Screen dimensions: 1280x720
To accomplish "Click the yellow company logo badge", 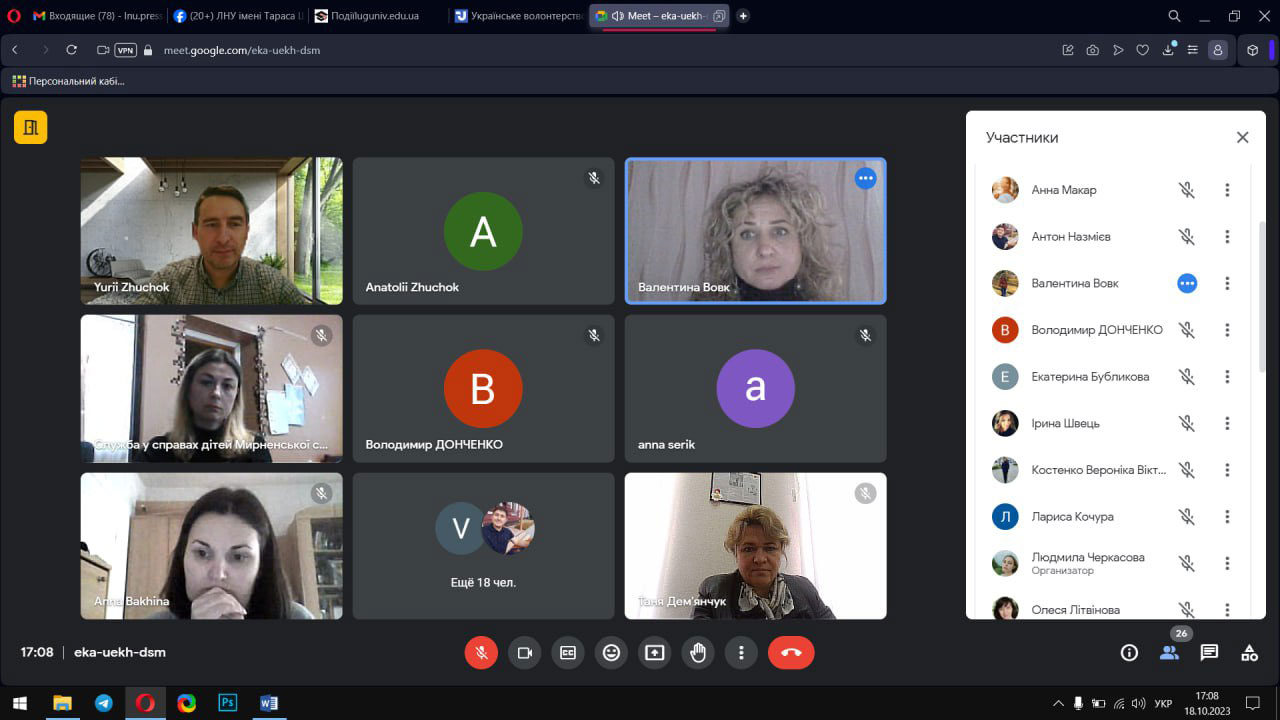I will (x=30, y=127).
